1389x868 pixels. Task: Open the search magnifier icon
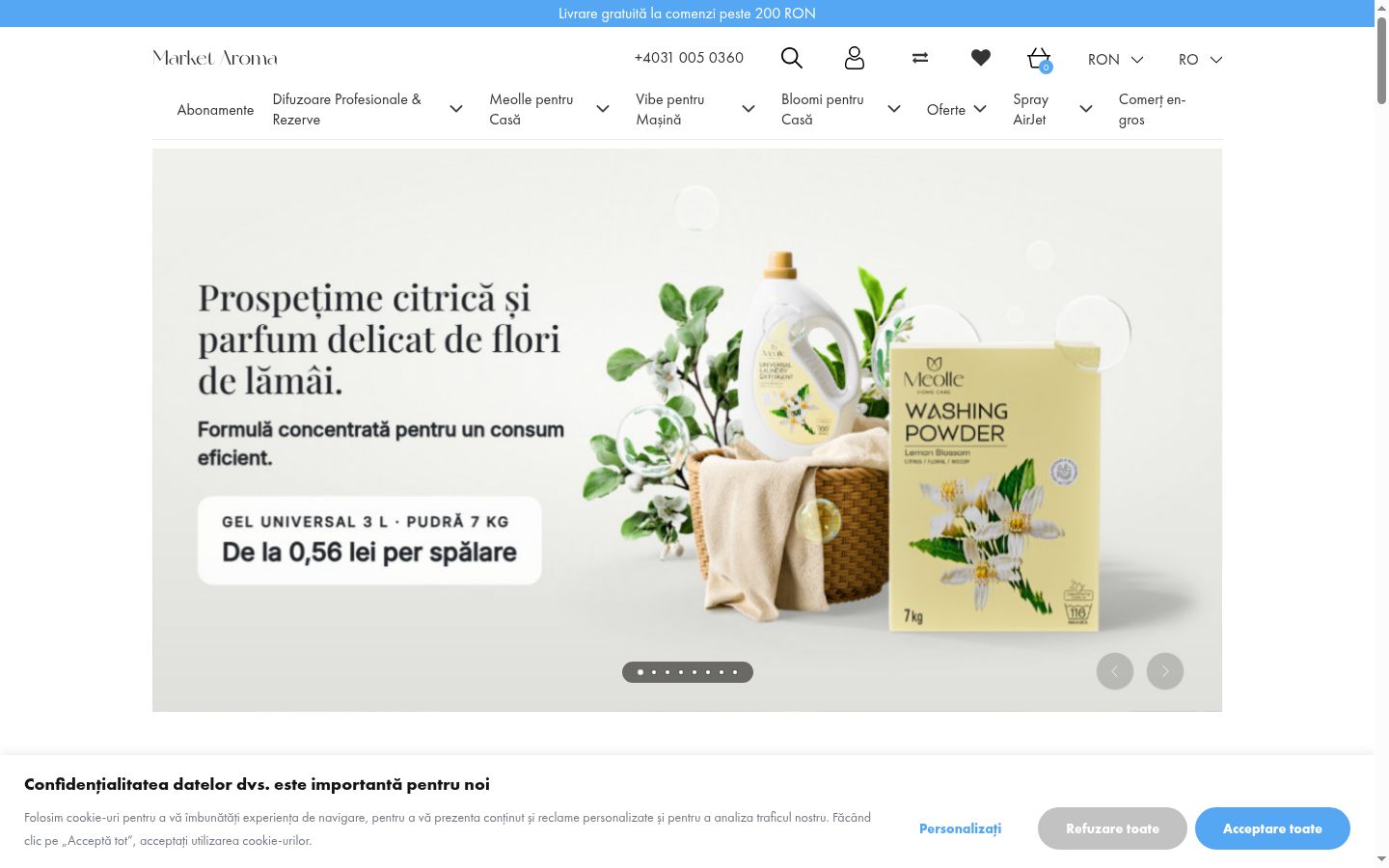tap(791, 58)
